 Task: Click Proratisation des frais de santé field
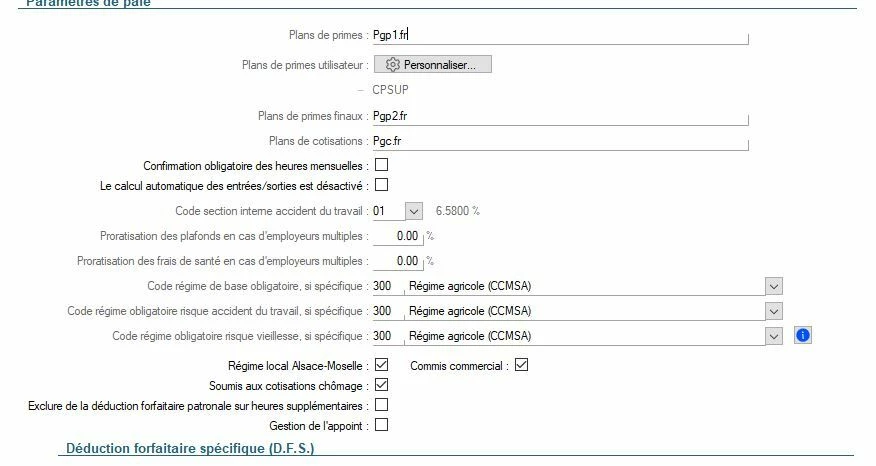pyautogui.click(x=396, y=261)
